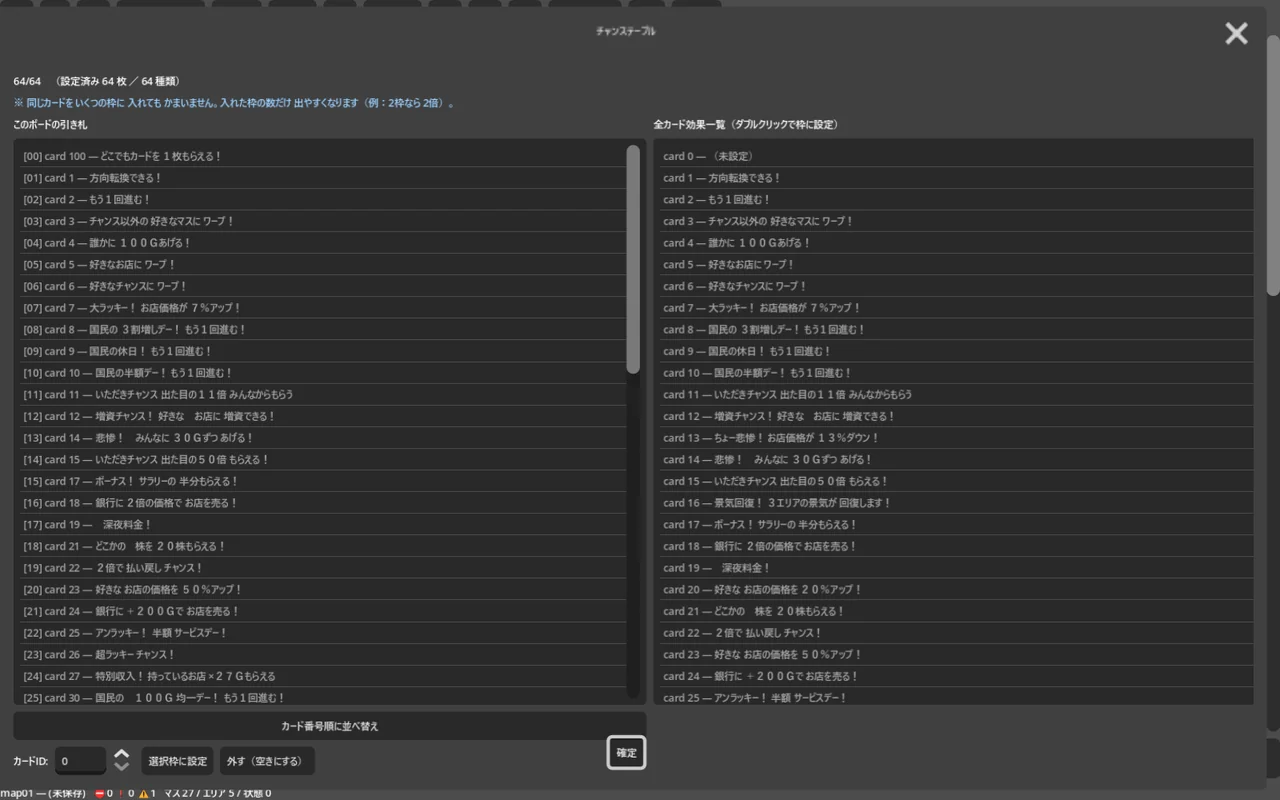Select slot [21] card 24 row
Image resolution: width=1280 pixels, height=800 pixels.
(323, 611)
